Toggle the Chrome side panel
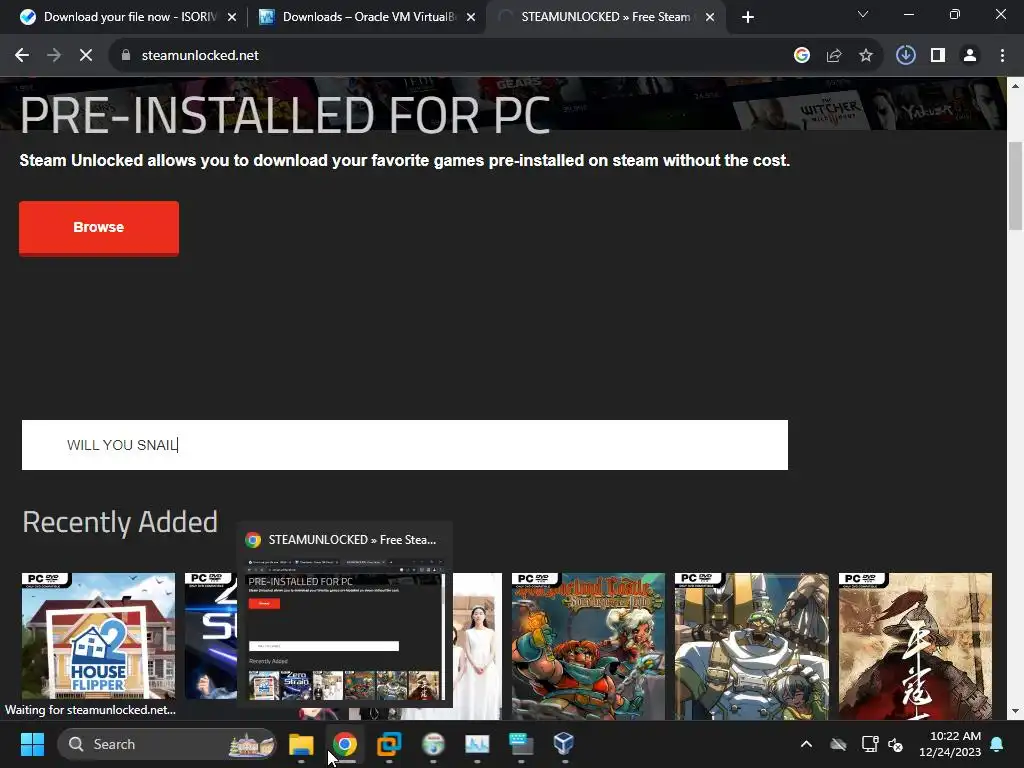The image size is (1024, 768). coord(938,56)
